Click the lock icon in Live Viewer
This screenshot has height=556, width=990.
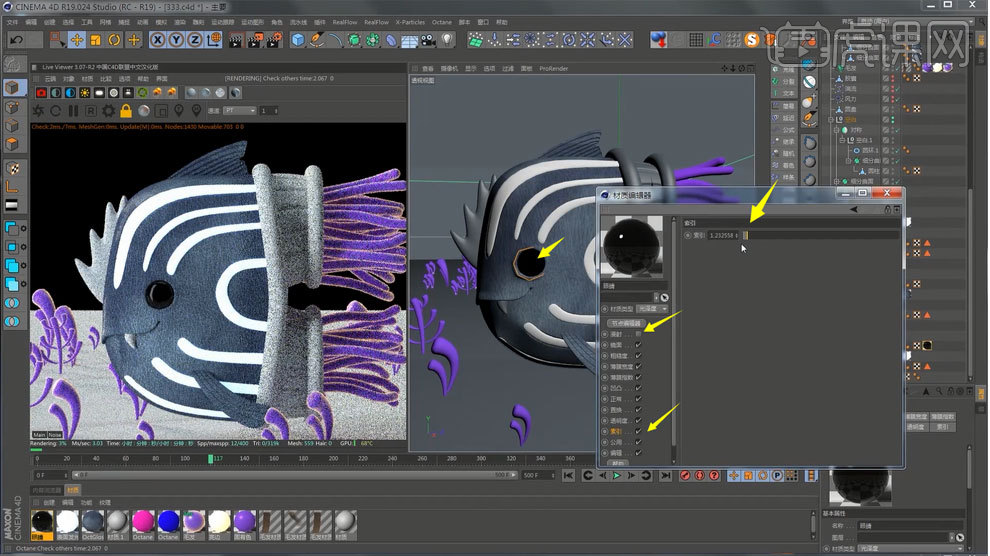(x=126, y=110)
